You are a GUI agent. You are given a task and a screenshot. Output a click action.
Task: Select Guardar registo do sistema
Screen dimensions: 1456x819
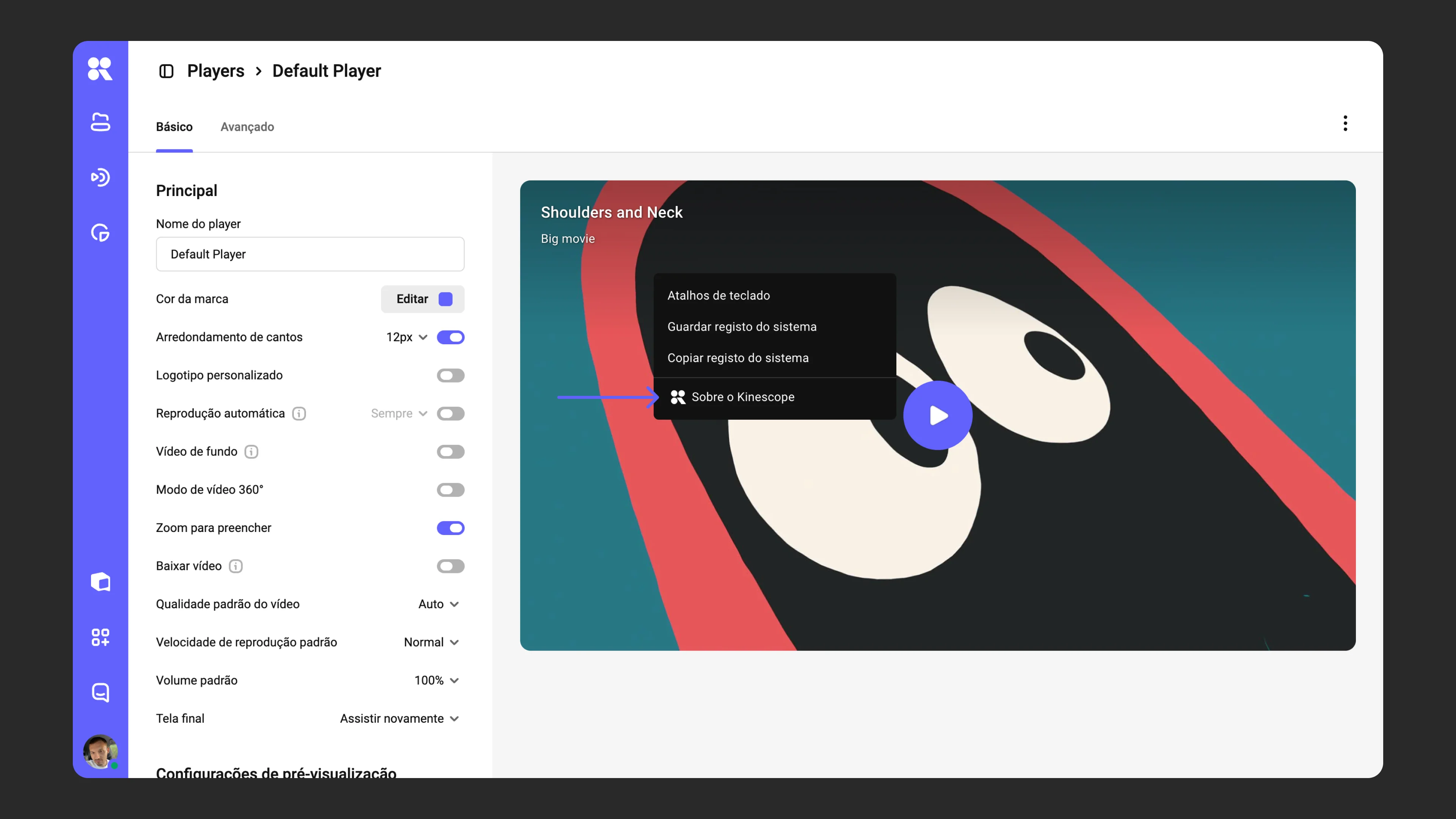tap(774, 327)
